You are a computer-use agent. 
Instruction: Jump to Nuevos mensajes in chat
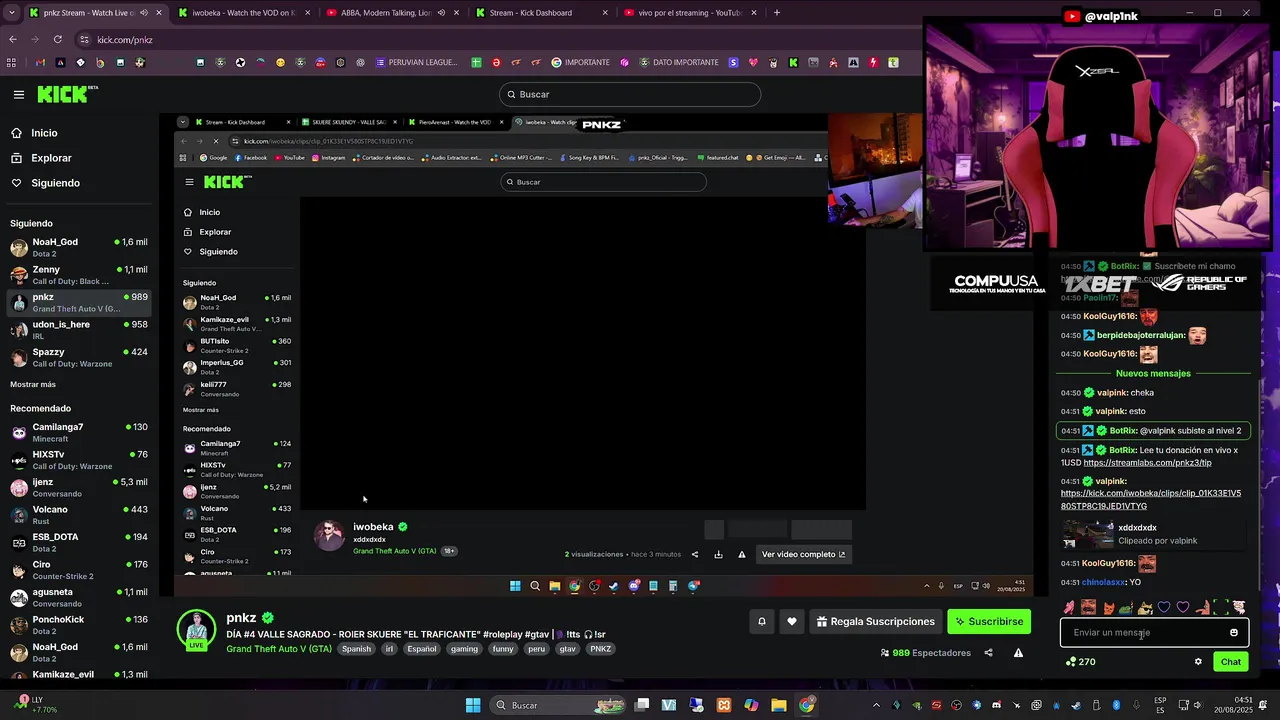tap(1153, 373)
